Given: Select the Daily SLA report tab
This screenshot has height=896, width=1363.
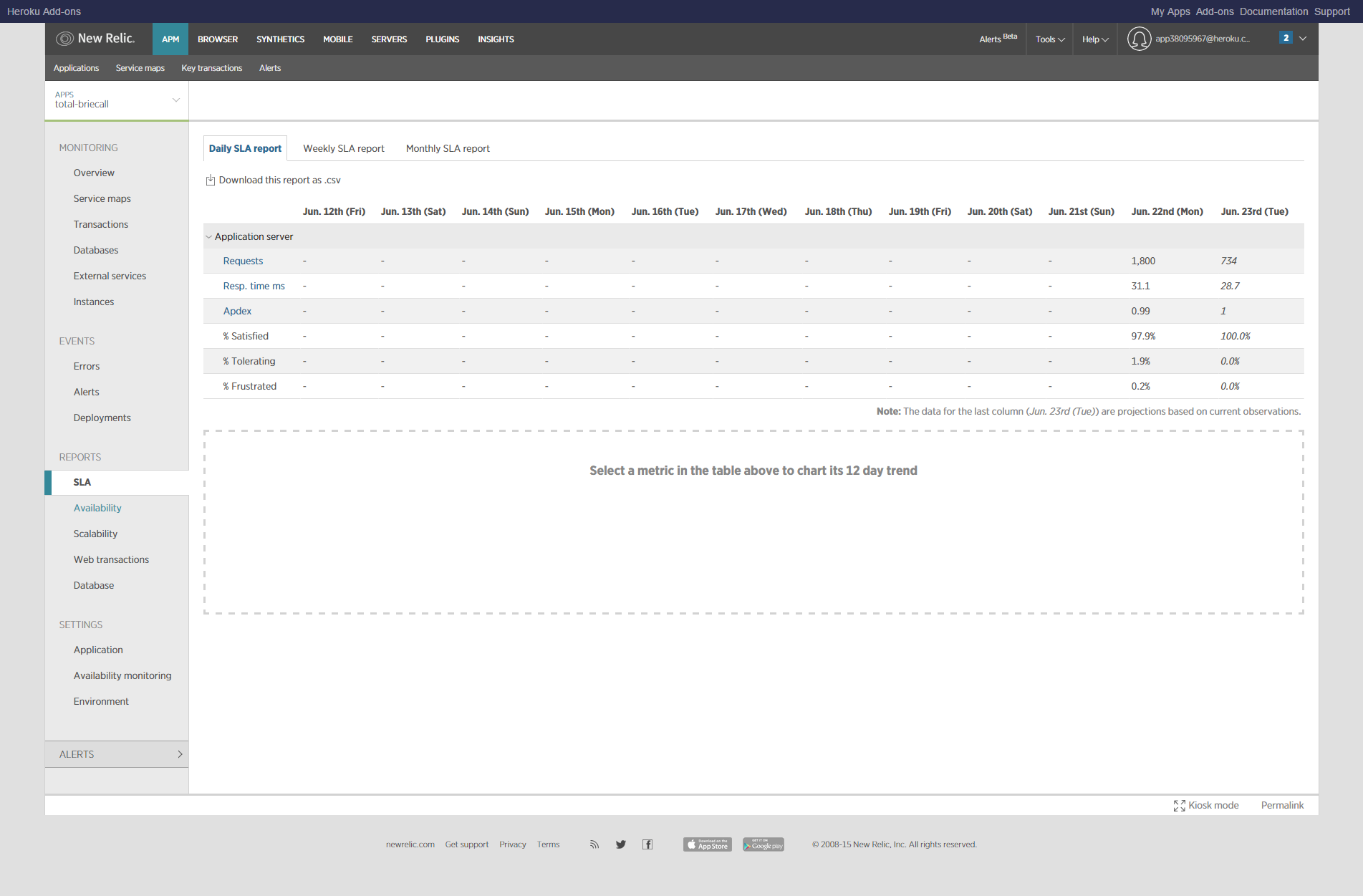Looking at the screenshot, I should point(245,148).
